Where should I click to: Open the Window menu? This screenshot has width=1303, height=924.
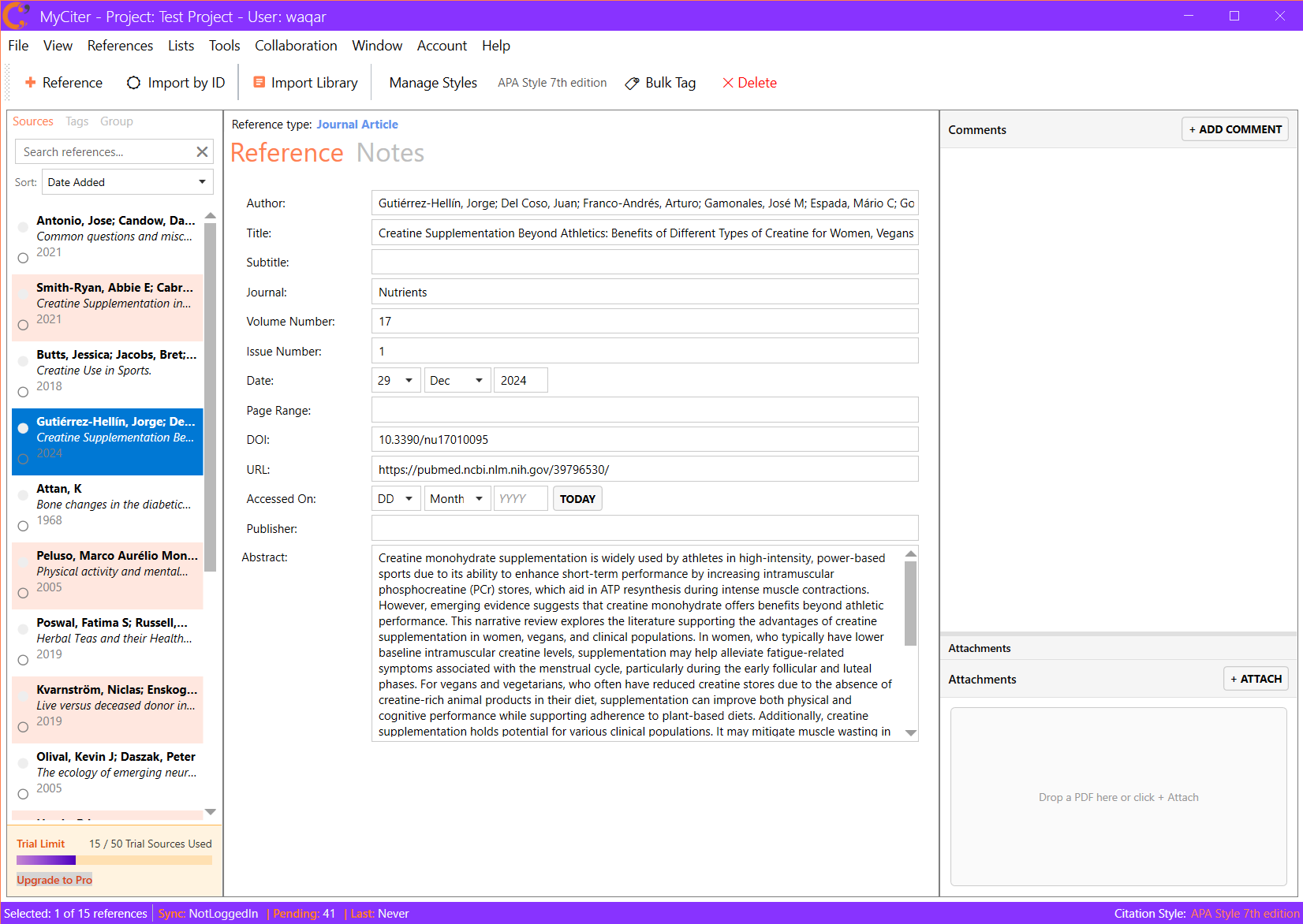click(377, 46)
